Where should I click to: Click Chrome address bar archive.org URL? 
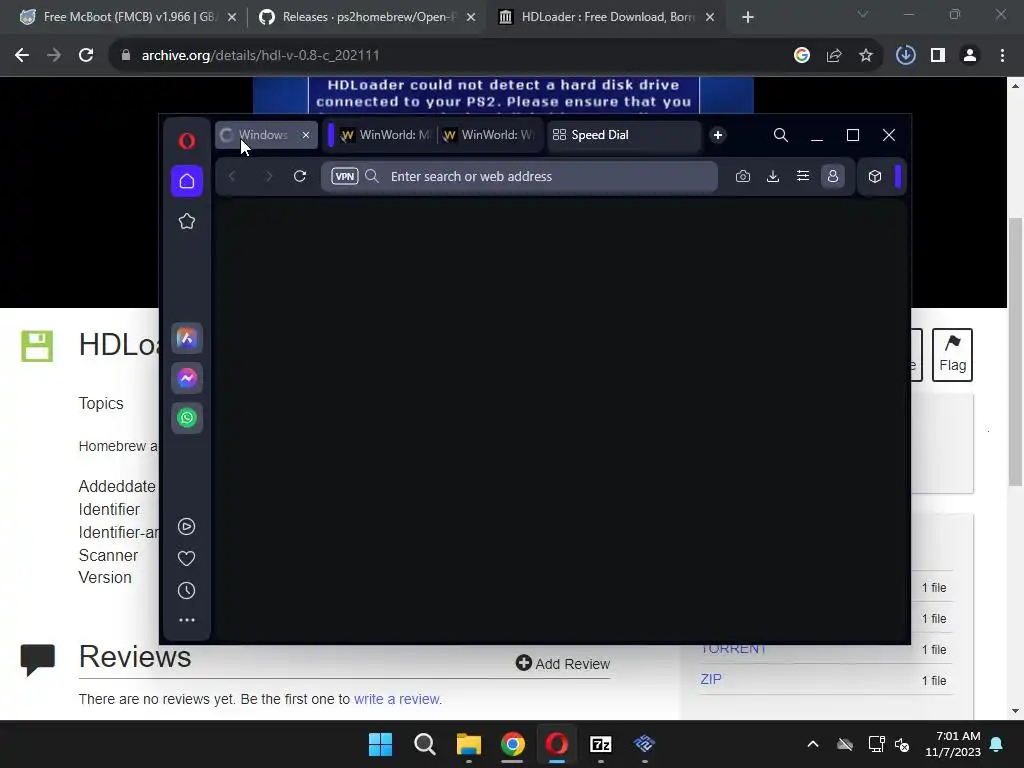tap(261, 56)
